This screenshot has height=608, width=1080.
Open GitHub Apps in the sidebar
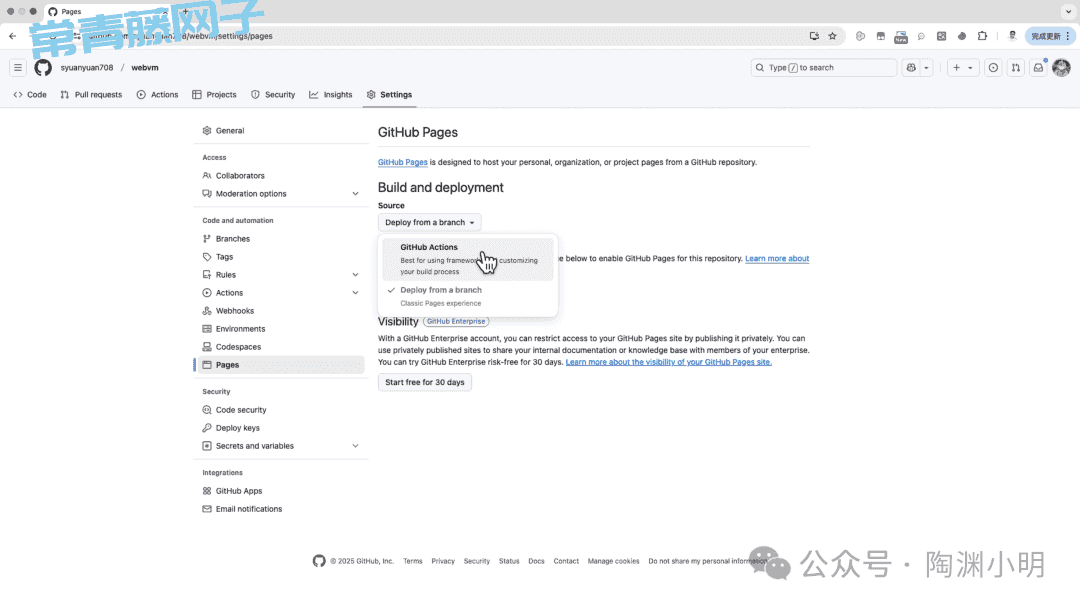click(281, 491)
